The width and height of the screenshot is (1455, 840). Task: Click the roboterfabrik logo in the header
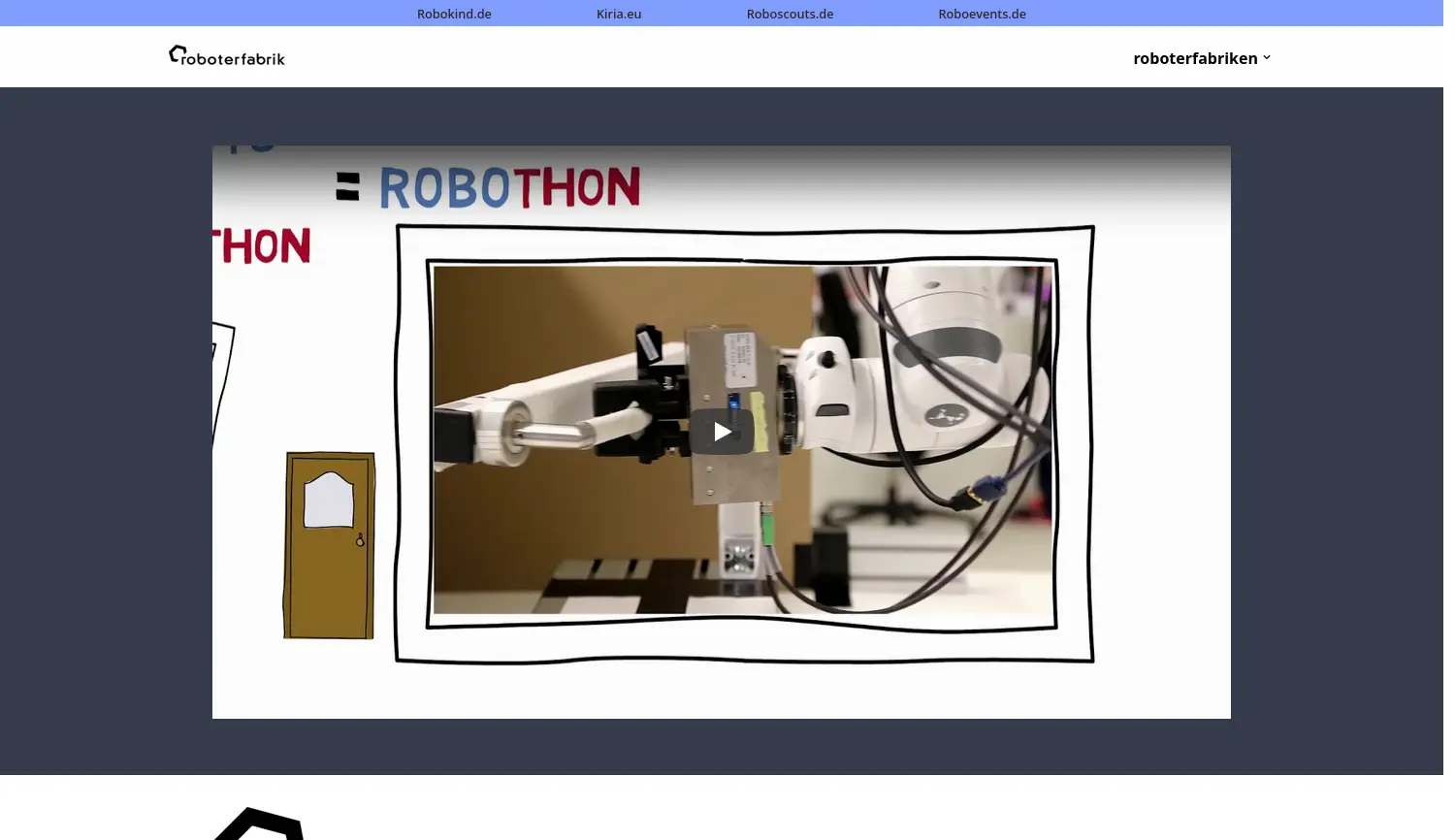point(226,55)
